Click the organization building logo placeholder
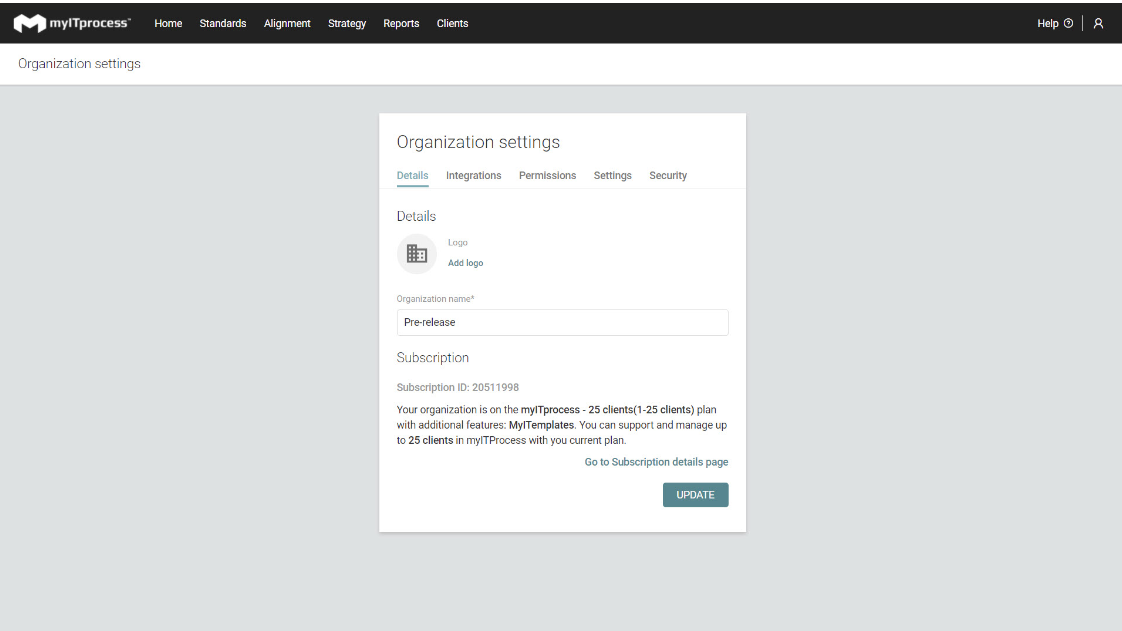The width and height of the screenshot is (1122, 631). coord(416,253)
